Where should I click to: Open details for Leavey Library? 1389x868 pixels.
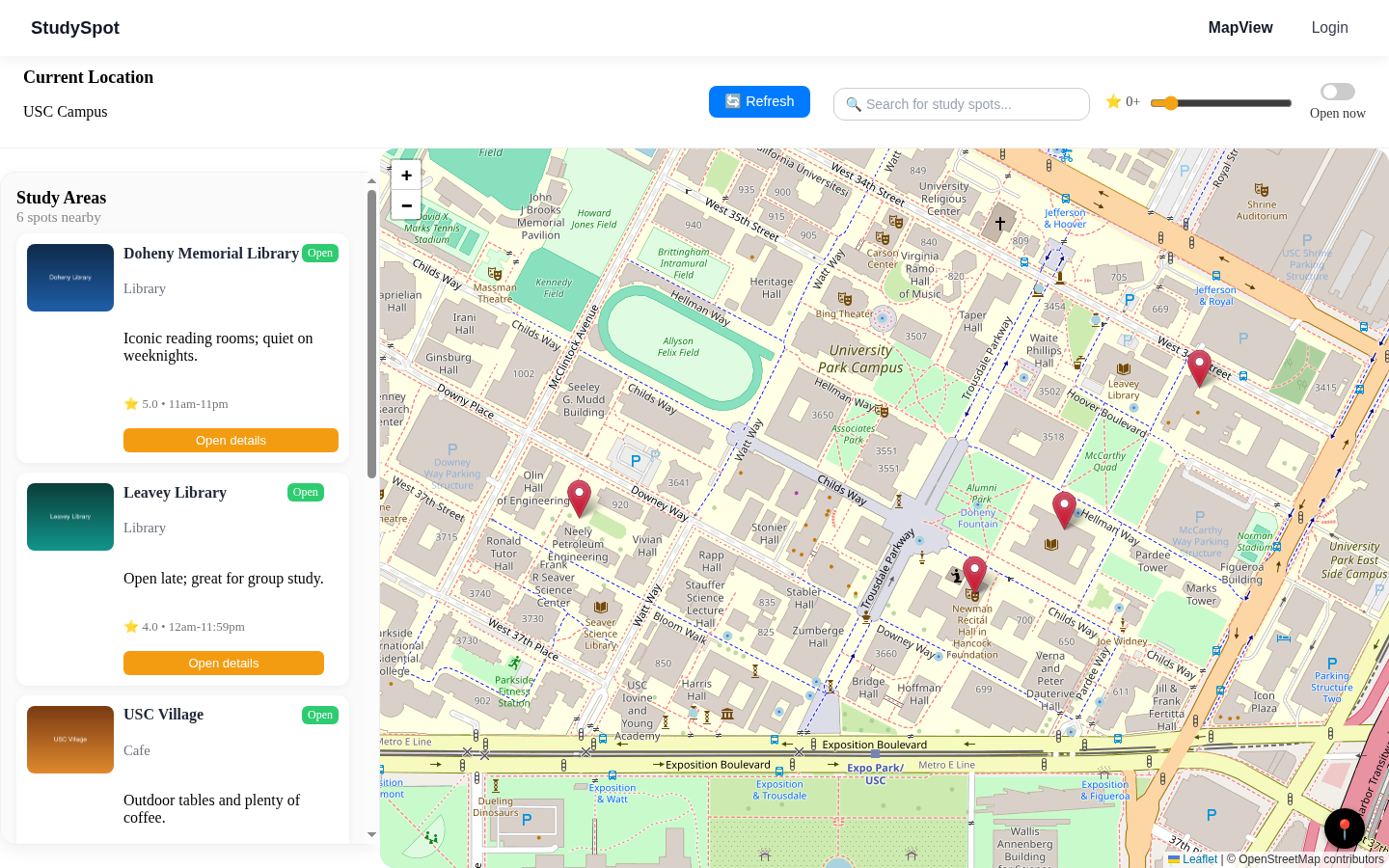tap(224, 663)
